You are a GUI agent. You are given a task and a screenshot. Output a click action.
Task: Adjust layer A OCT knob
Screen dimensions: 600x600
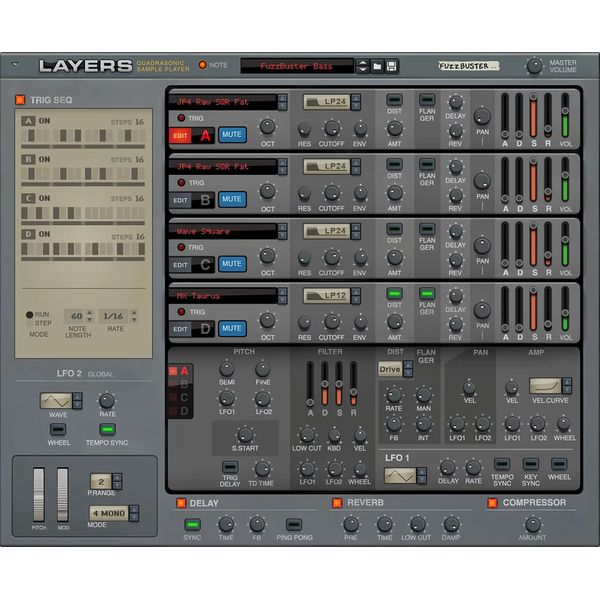point(267,127)
